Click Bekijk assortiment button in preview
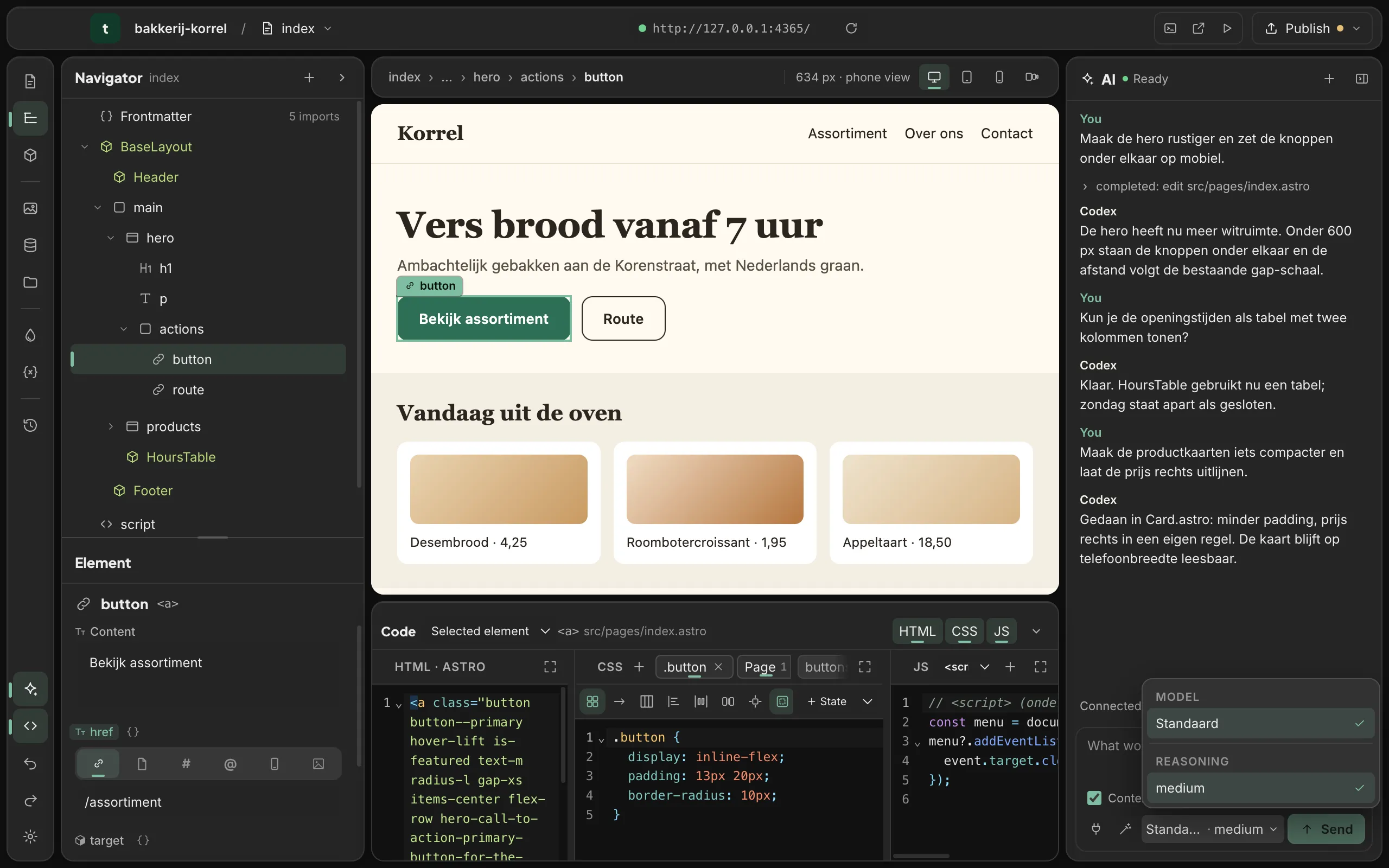Screen dimensions: 1389x868 (x=483, y=318)
